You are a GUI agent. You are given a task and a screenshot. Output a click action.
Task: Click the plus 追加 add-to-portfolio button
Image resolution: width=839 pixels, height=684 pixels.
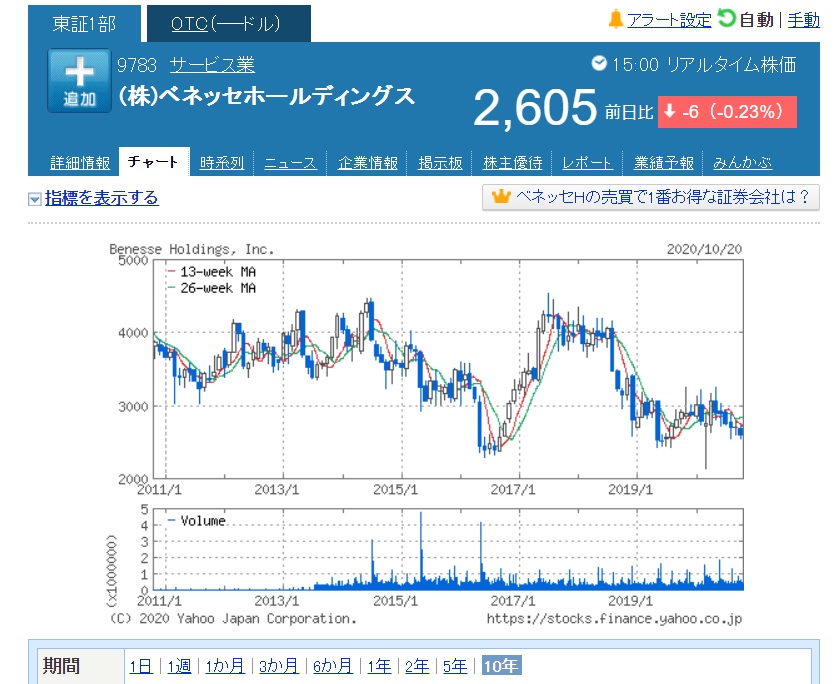(x=79, y=81)
